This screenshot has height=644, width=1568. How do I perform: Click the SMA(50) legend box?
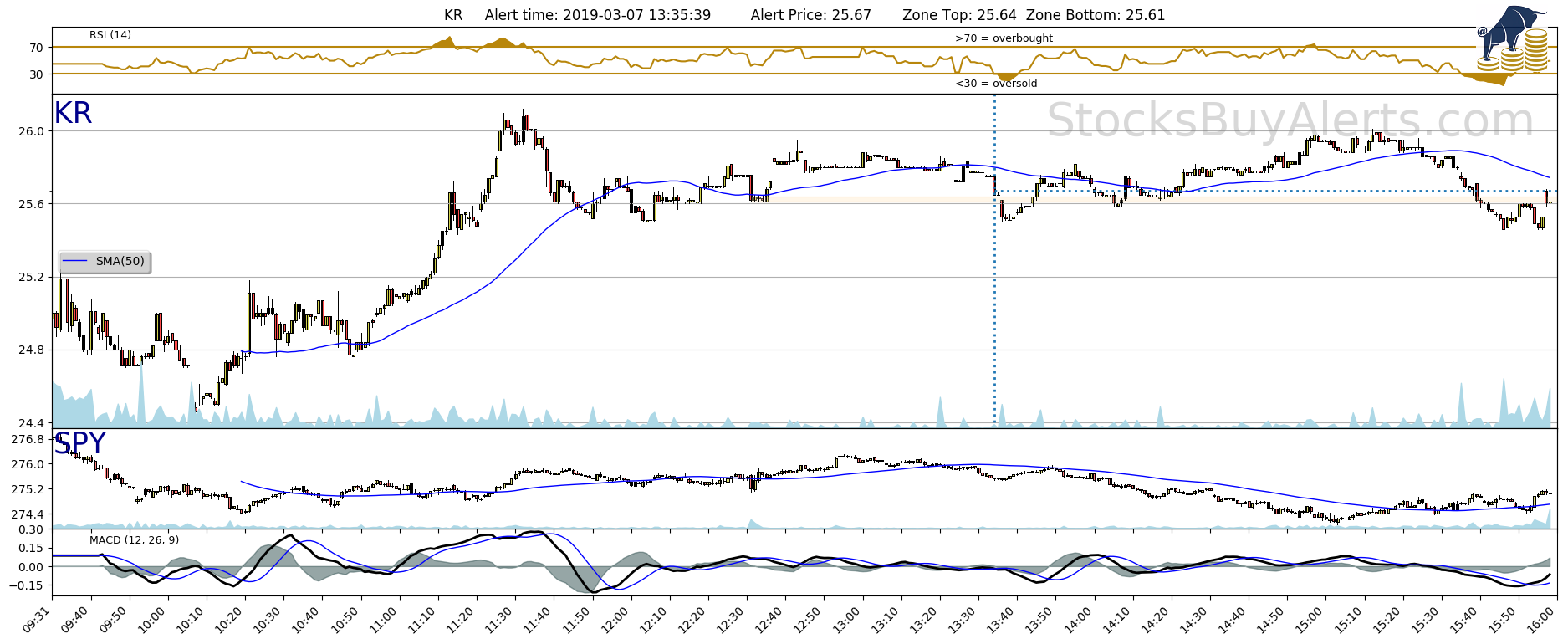(x=105, y=262)
